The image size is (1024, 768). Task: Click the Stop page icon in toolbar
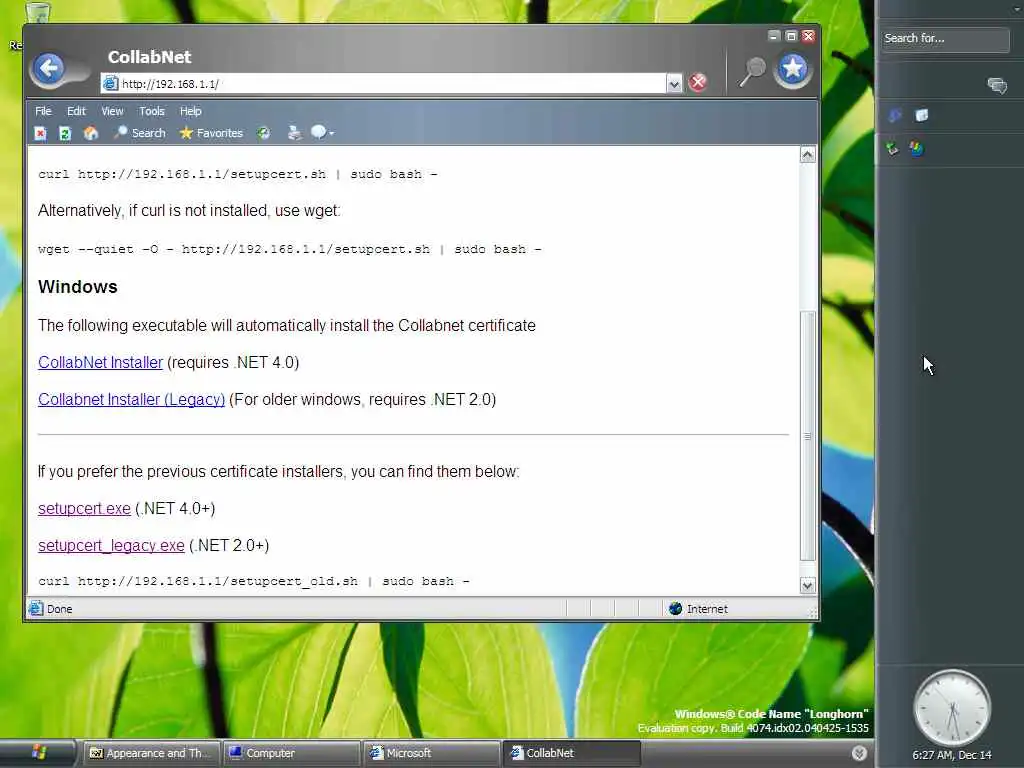40,133
